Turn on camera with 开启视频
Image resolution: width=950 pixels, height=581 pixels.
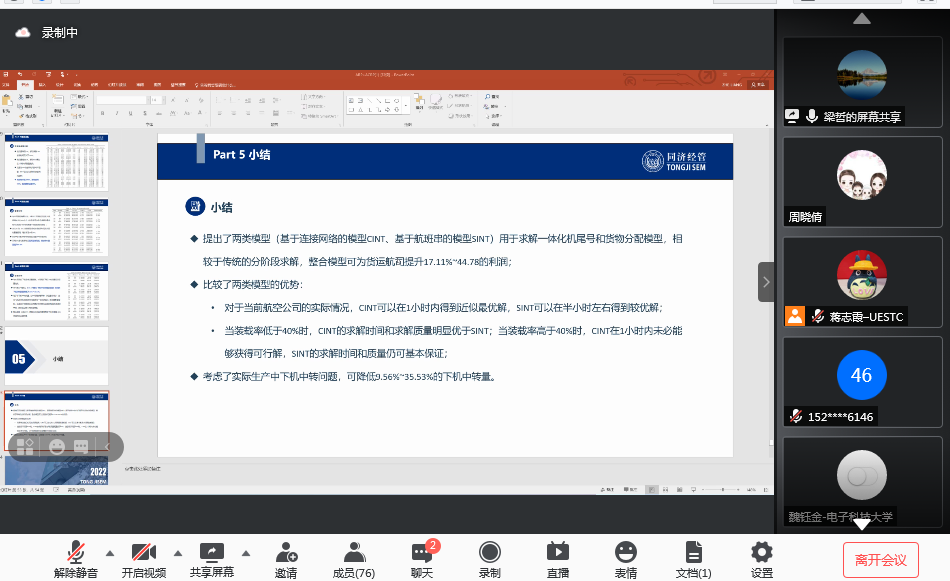pos(143,558)
